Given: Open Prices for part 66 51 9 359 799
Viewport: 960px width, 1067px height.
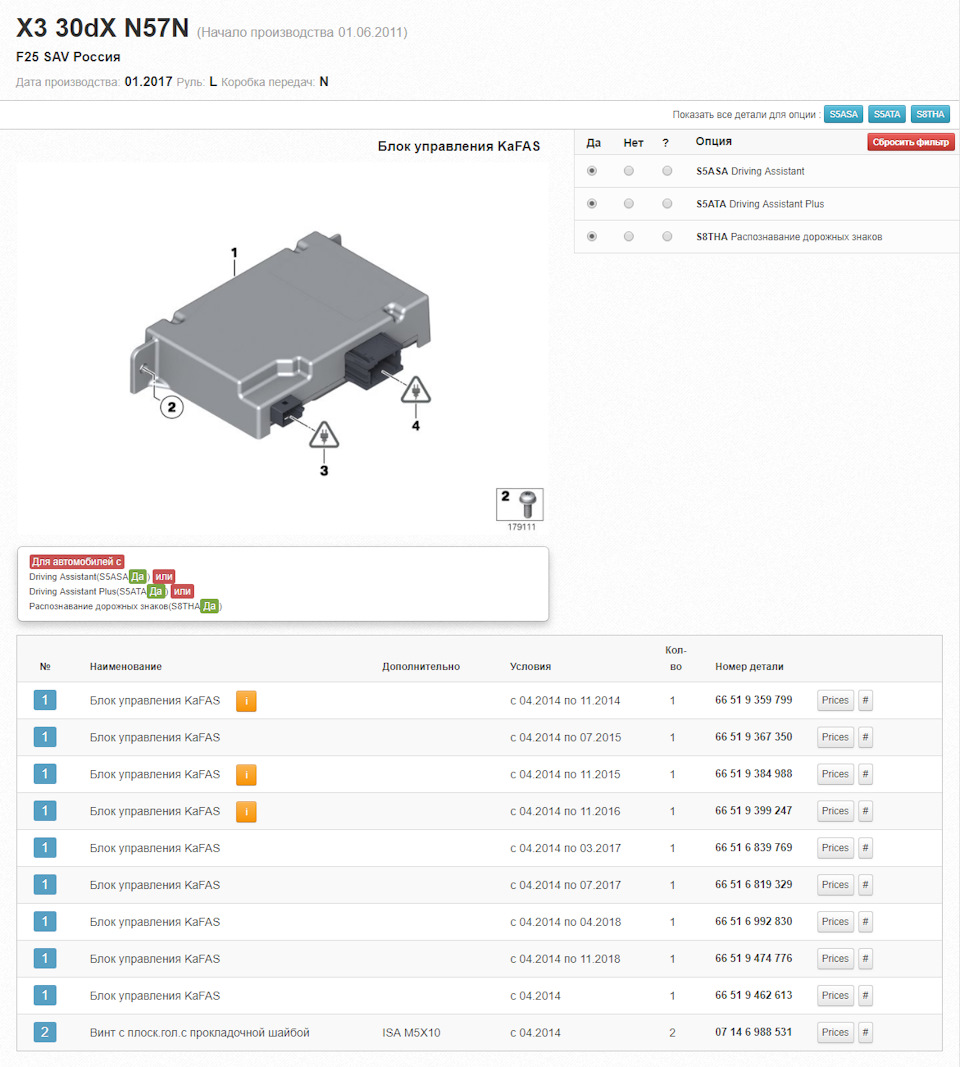Looking at the screenshot, I should pyautogui.click(x=835, y=700).
